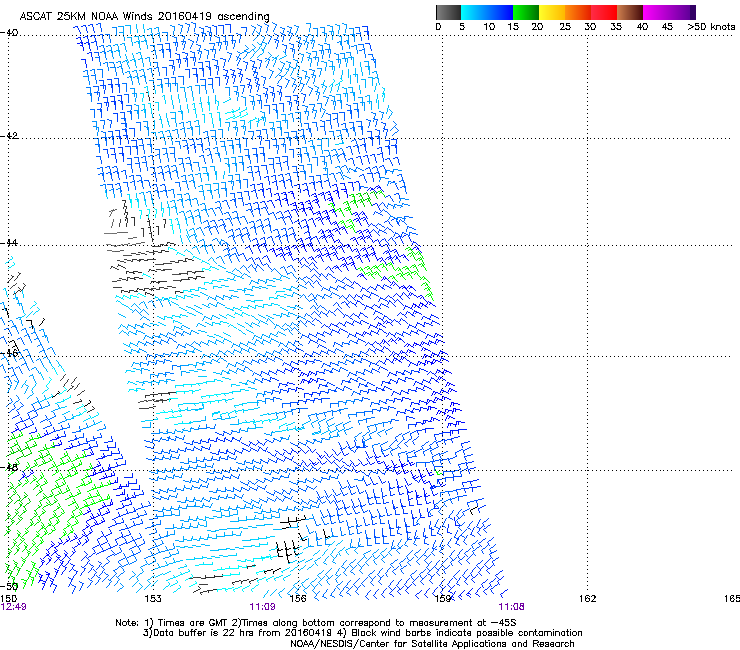
Task: Click the legend label '35'
Action: (x=616, y=26)
